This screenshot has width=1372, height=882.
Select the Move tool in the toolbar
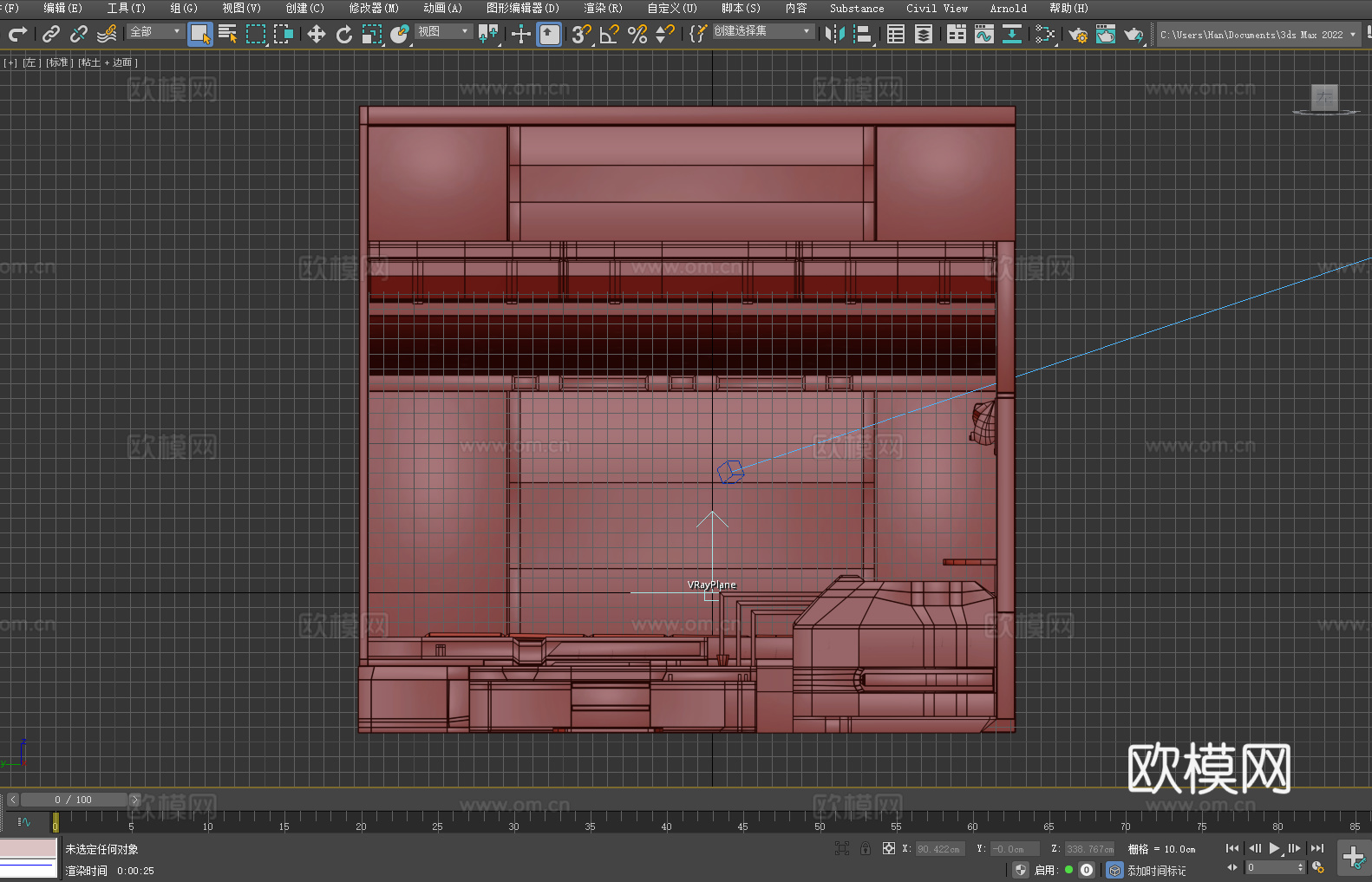[x=316, y=34]
